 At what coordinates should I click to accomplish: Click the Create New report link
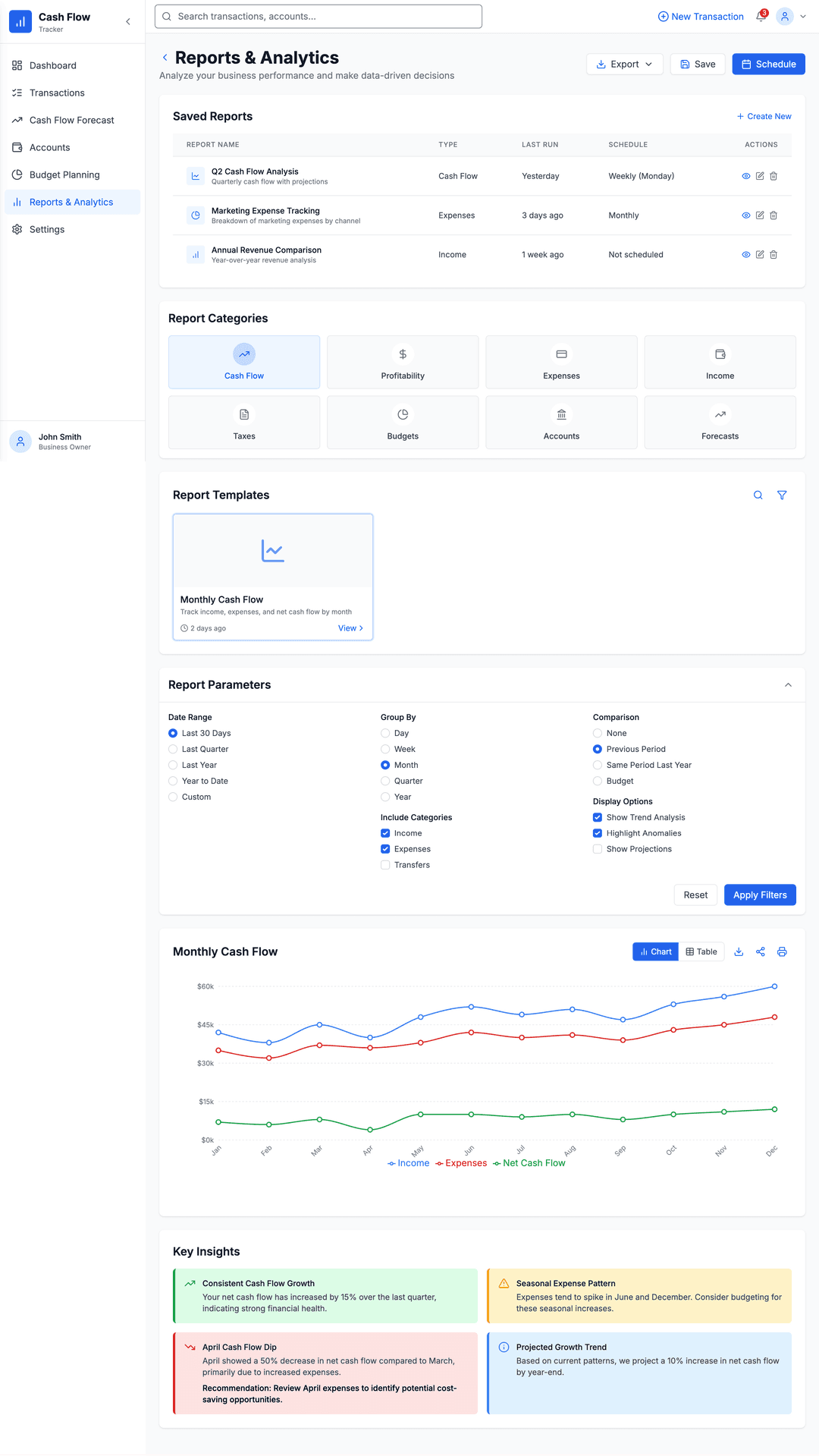pos(764,117)
